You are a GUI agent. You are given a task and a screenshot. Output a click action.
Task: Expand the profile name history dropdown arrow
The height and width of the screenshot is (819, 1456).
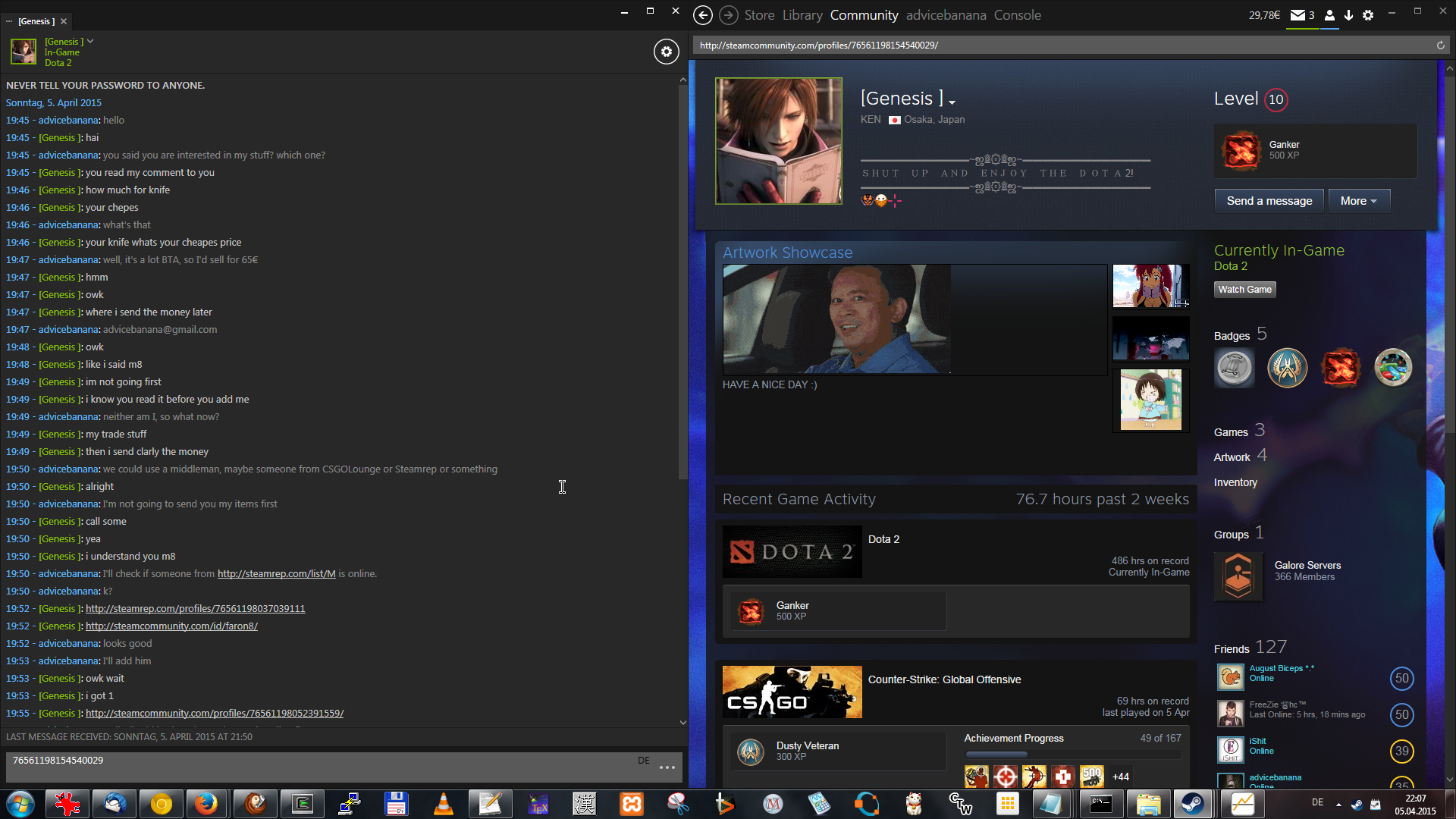coord(952,102)
